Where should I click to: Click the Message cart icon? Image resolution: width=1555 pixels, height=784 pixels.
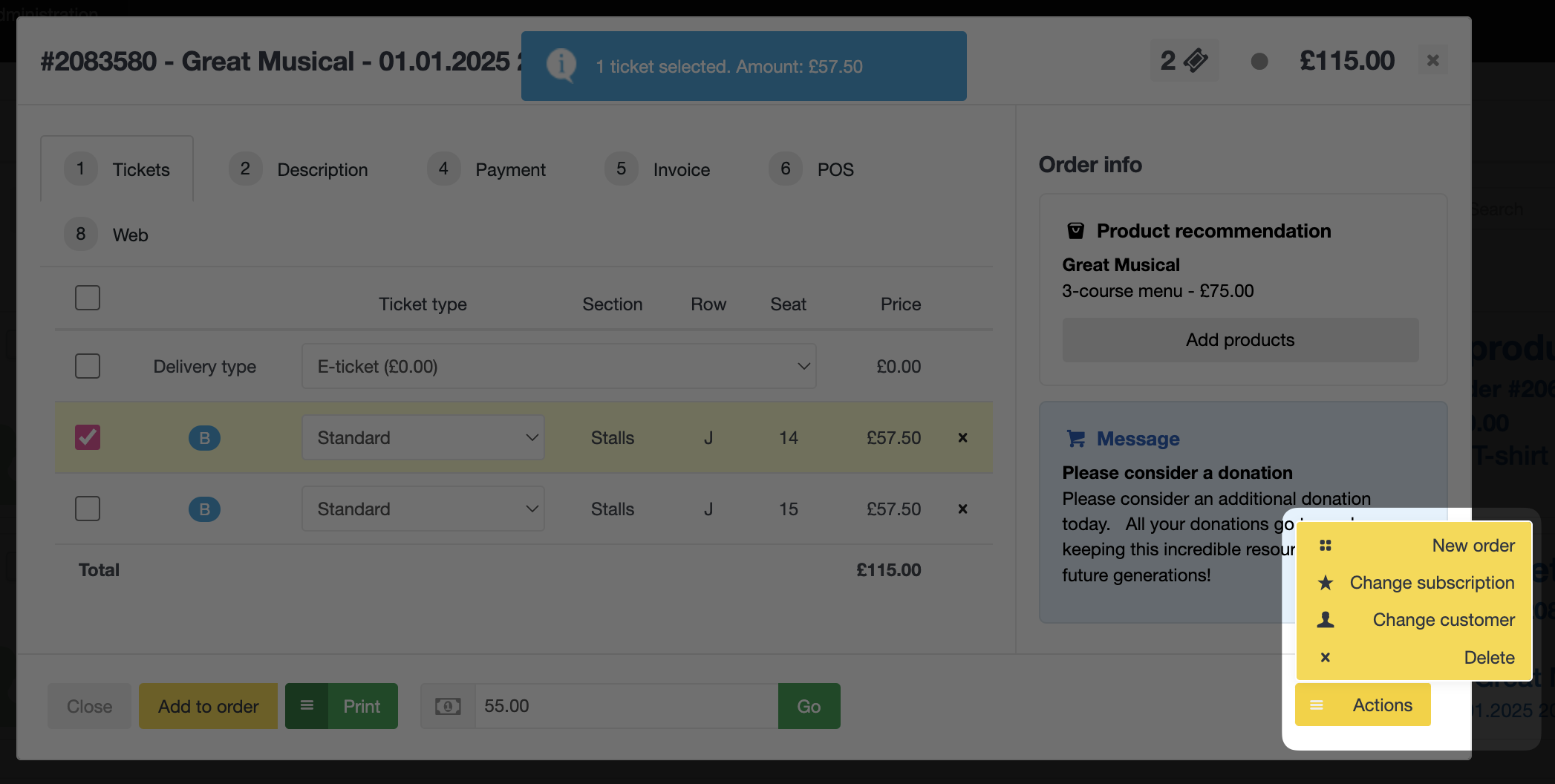[x=1075, y=439]
